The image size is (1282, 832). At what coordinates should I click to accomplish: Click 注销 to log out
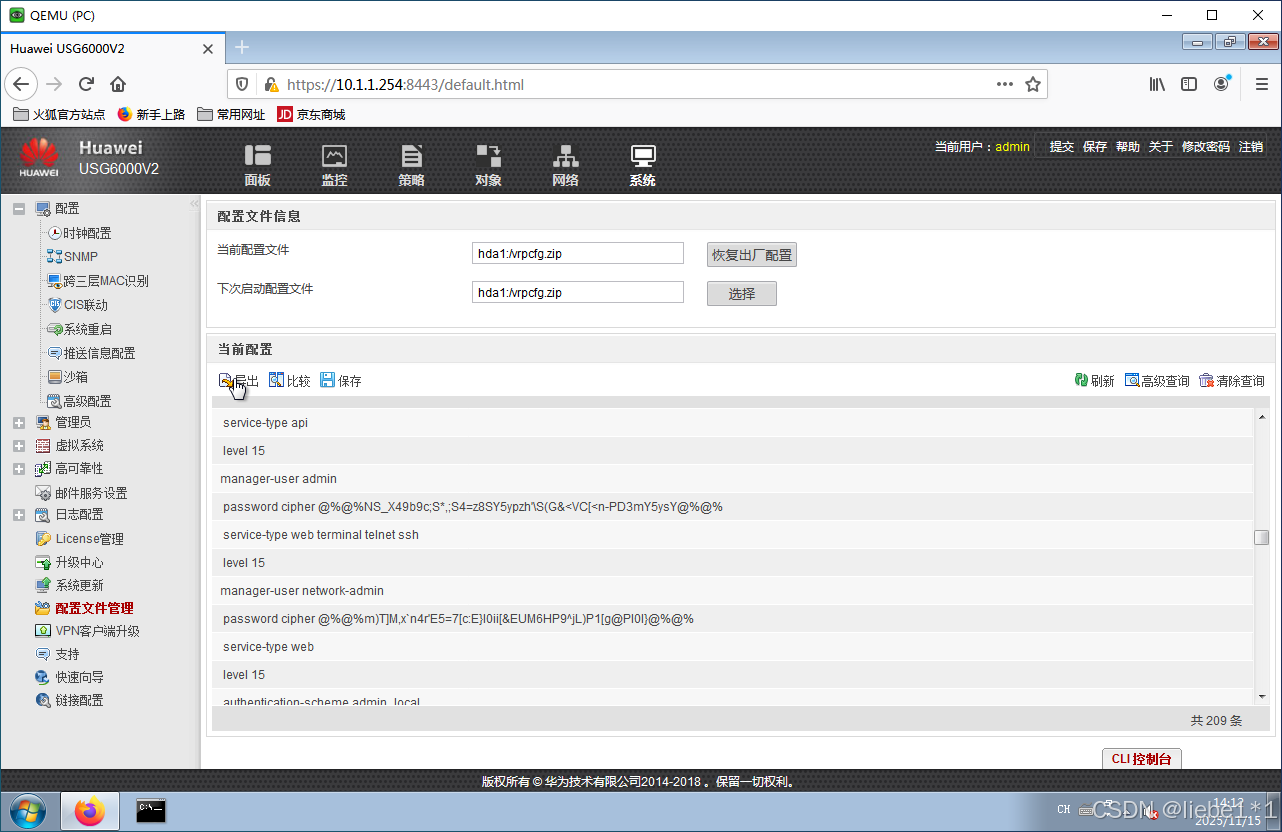[x=1251, y=146]
